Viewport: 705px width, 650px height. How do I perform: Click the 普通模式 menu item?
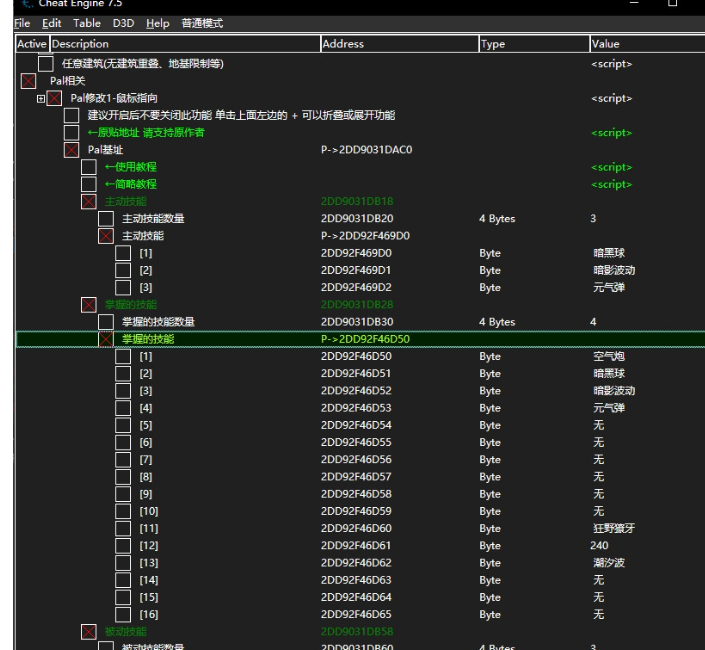(202, 23)
